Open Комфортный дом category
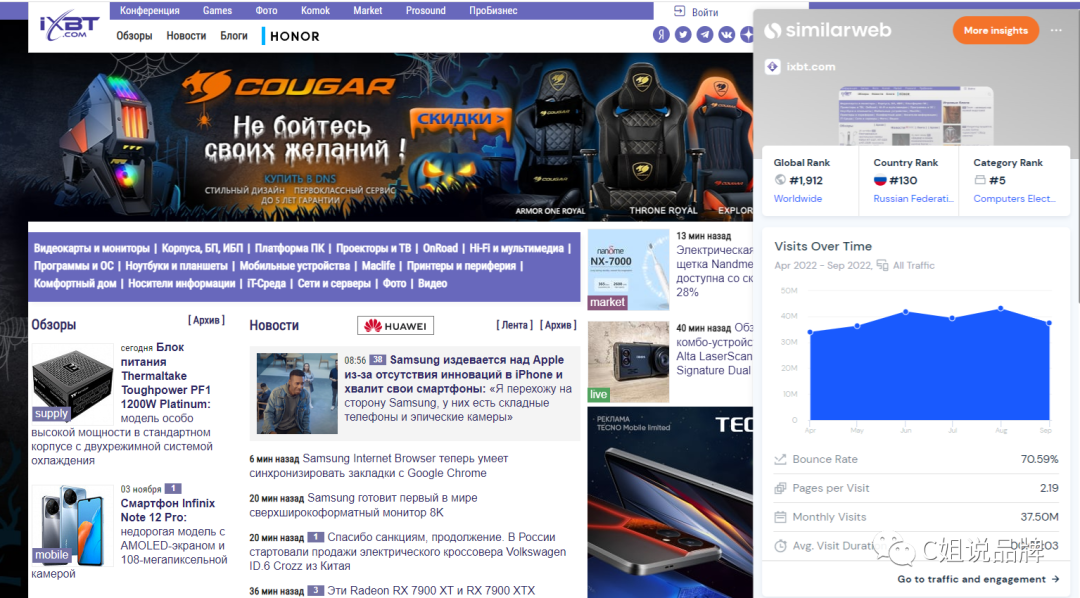 point(74,283)
